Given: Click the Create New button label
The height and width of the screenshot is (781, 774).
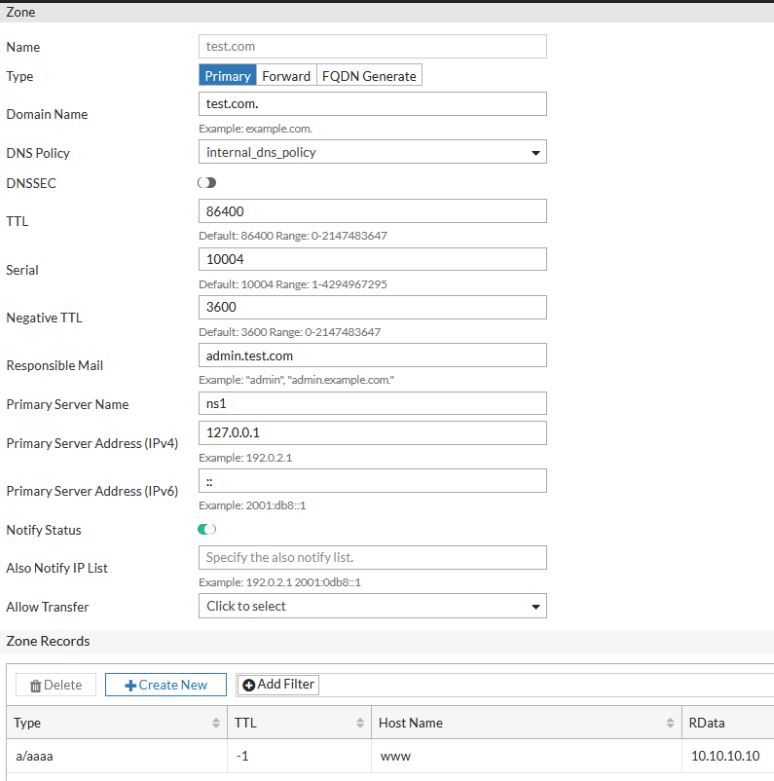Looking at the screenshot, I should pos(173,685).
